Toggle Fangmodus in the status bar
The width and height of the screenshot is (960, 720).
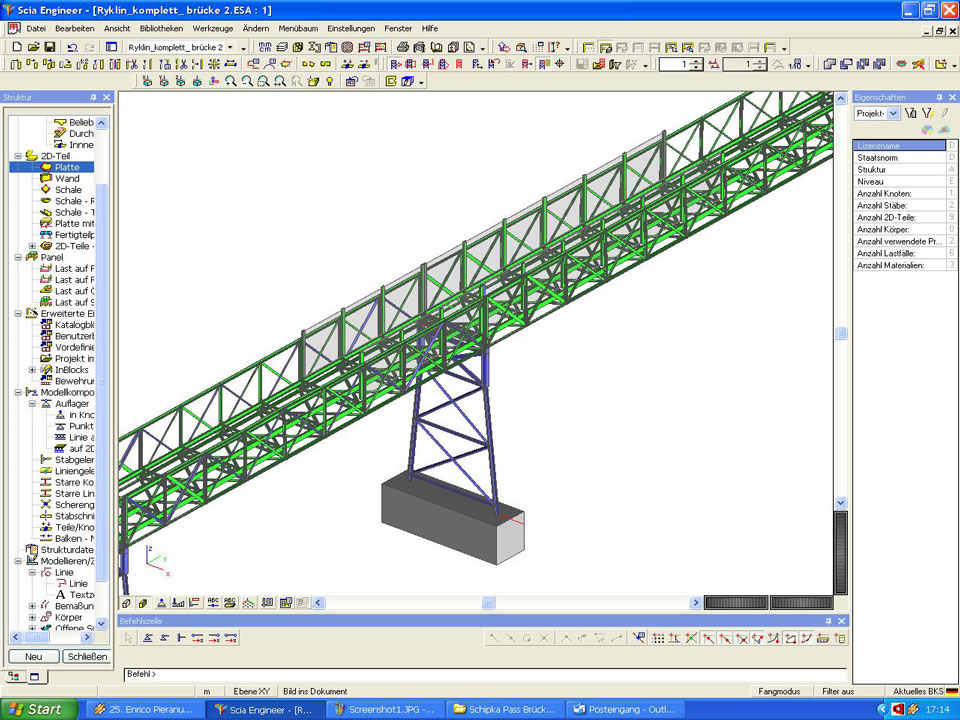point(779,691)
